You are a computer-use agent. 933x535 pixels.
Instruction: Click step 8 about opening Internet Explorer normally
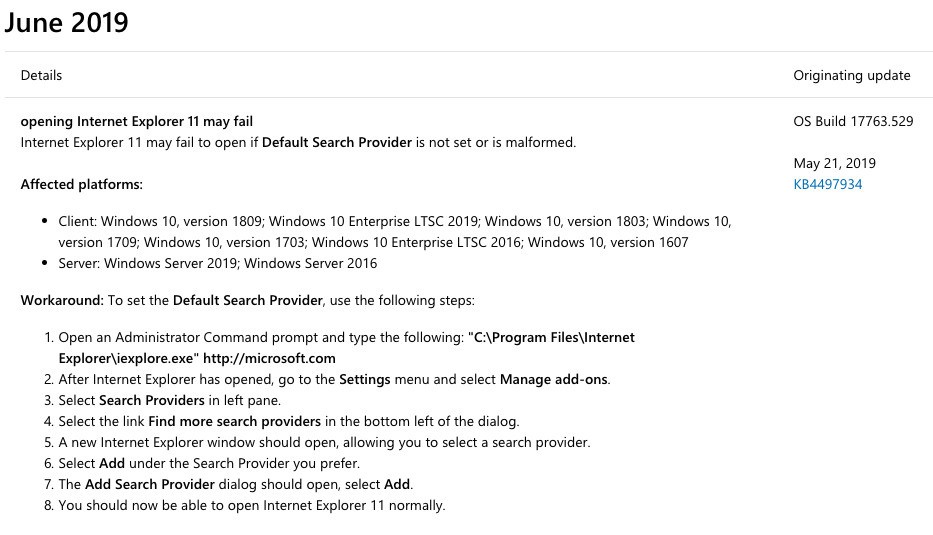[251, 505]
